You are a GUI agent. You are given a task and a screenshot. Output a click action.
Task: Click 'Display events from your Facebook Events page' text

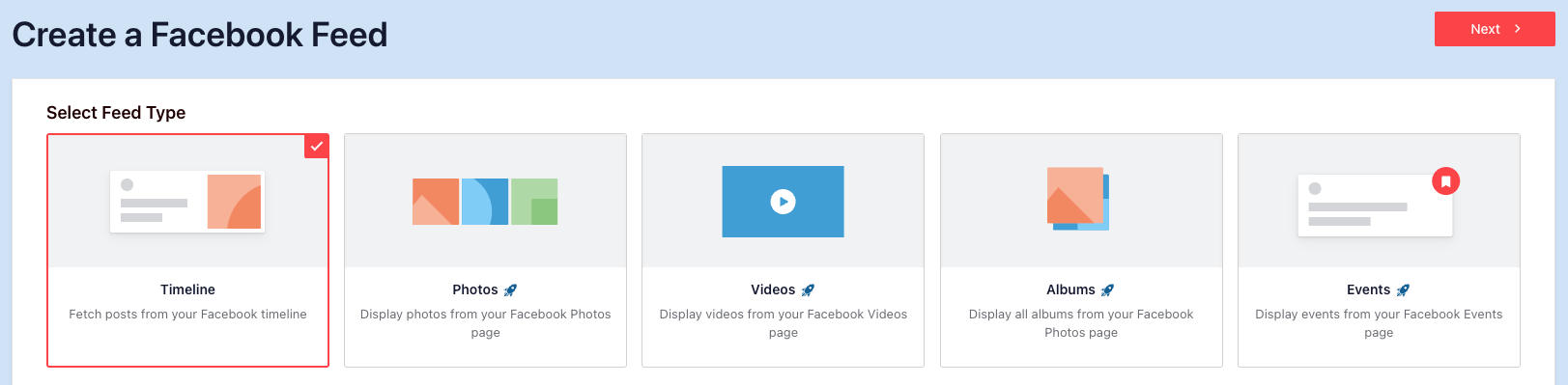(1379, 323)
